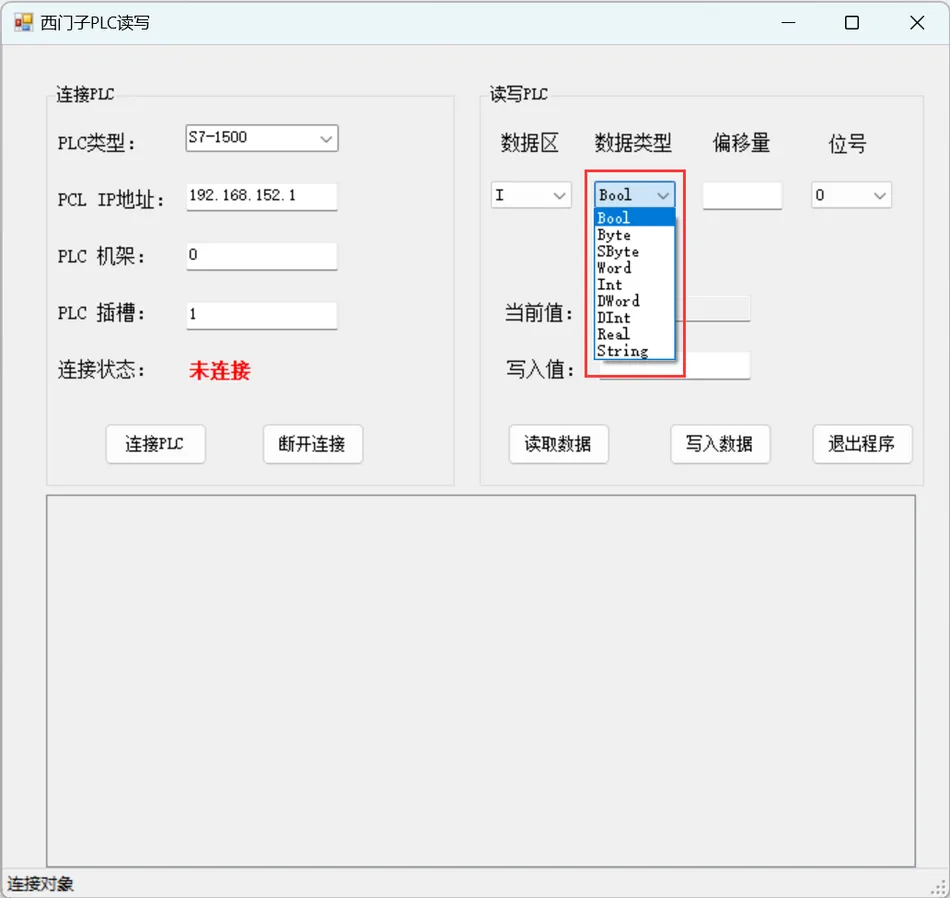Screen dimensions: 950x898
Task: Click the 未连接 status text
Action: click(220, 370)
